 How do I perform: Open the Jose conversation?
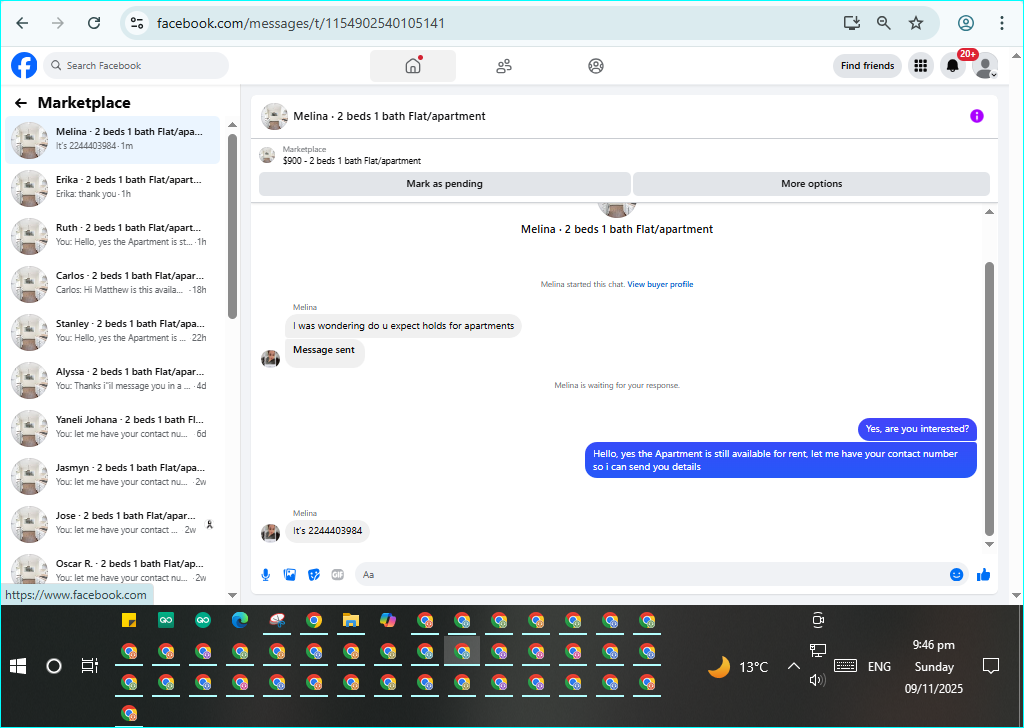point(112,524)
